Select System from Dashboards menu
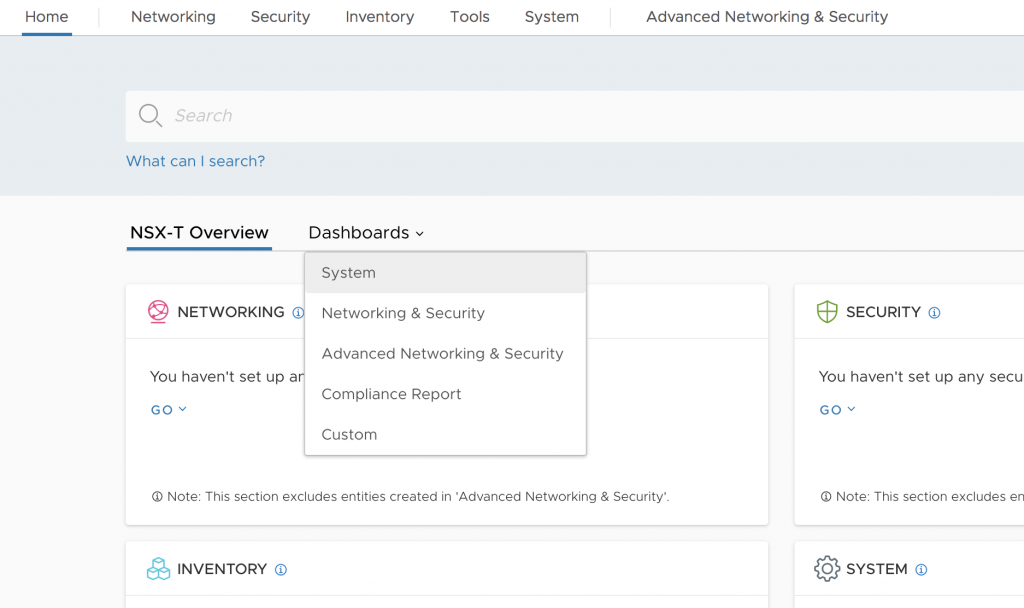The width and height of the screenshot is (1024, 608). coord(445,273)
